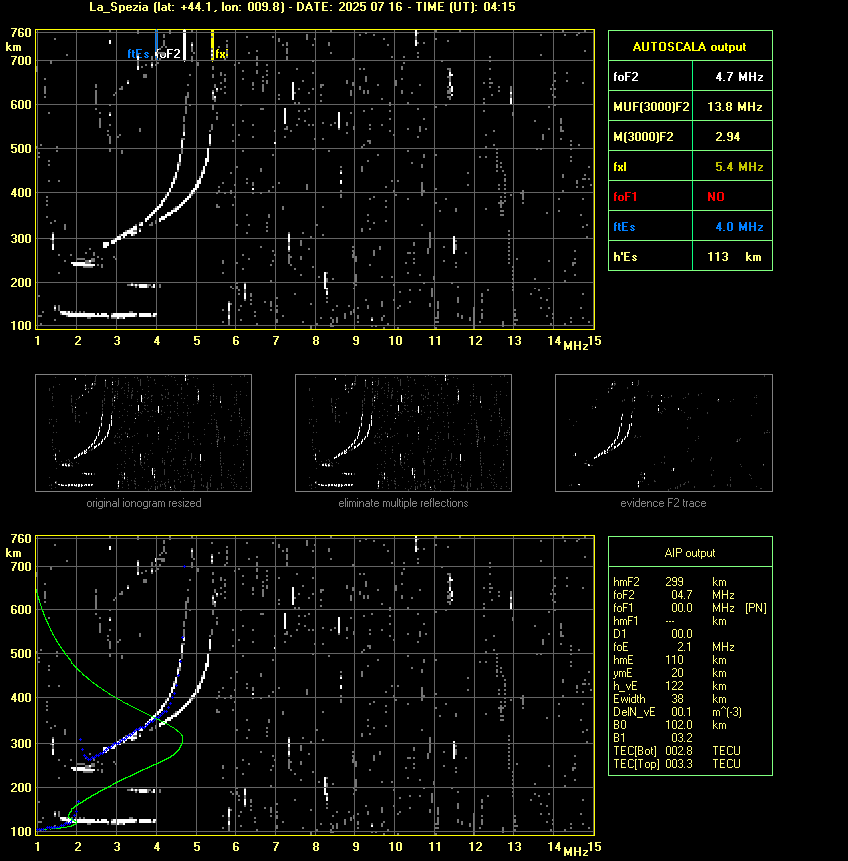Click the TEC[Top] value '003.3'
Viewport: 848px width, 861px height.
coord(679,764)
